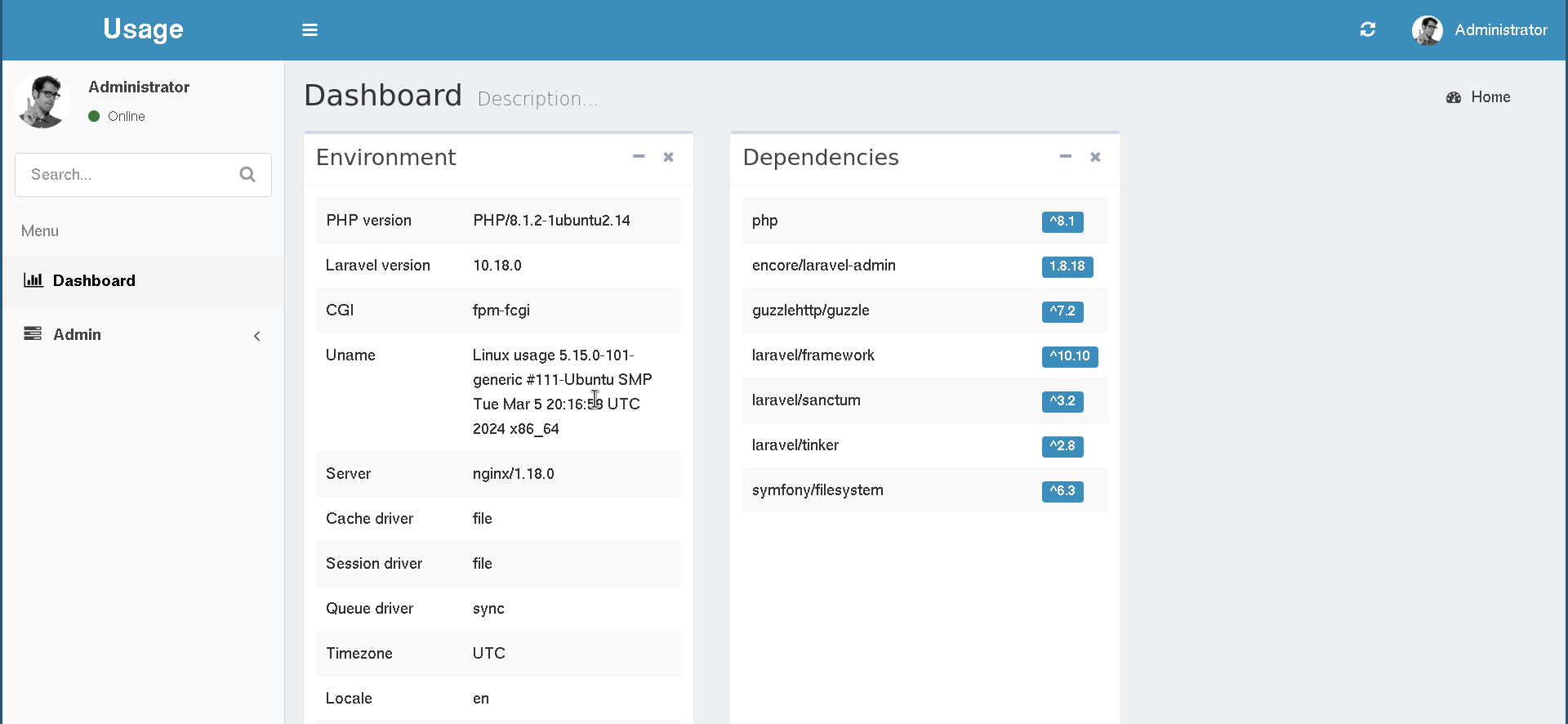Screen dimensions: 1568x724
Task: Click the Session driver file value
Action: coord(483,564)
